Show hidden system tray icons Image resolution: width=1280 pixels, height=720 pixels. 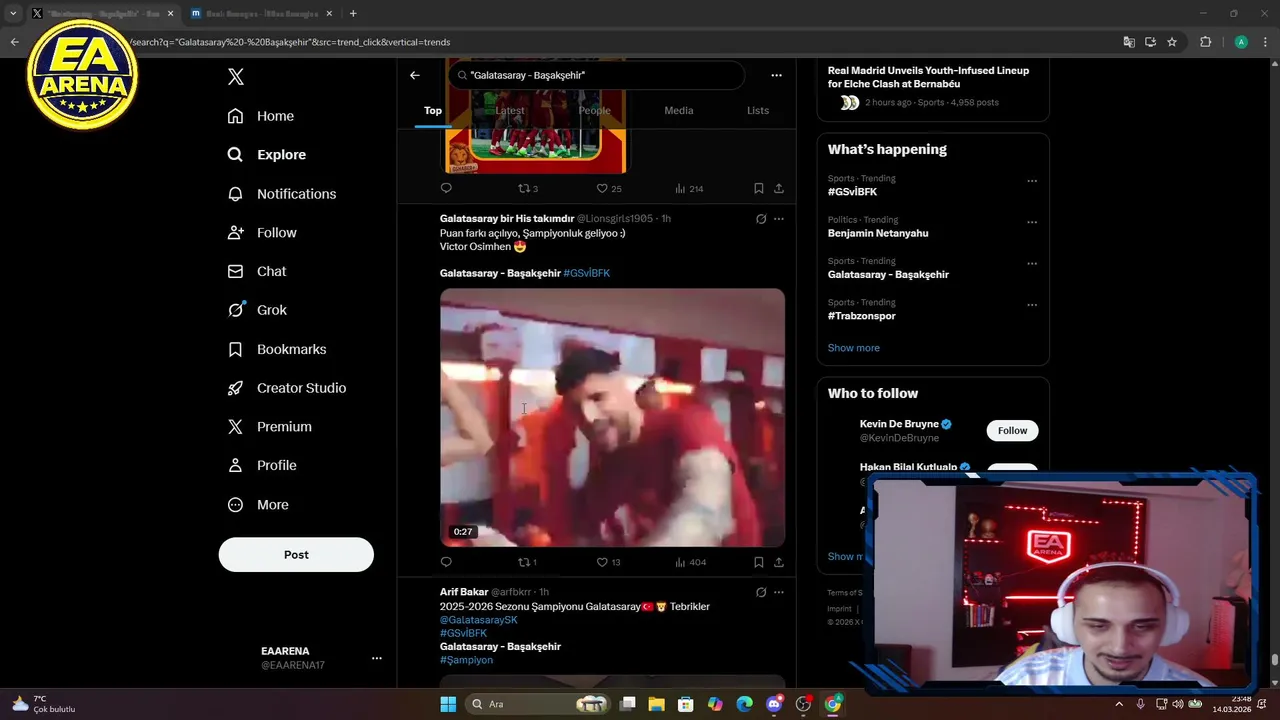1118,704
